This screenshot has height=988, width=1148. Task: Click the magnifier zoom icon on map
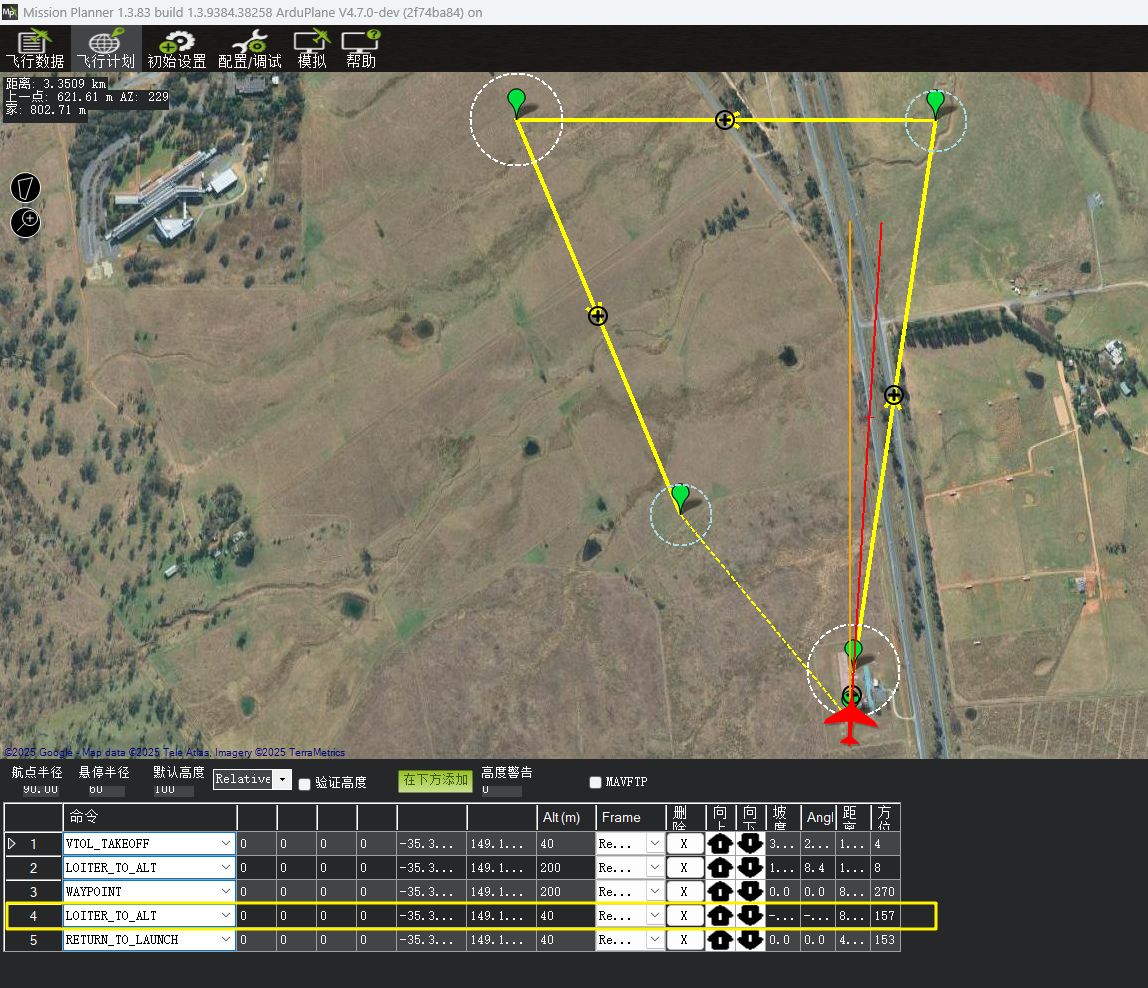(x=26, y=221)
